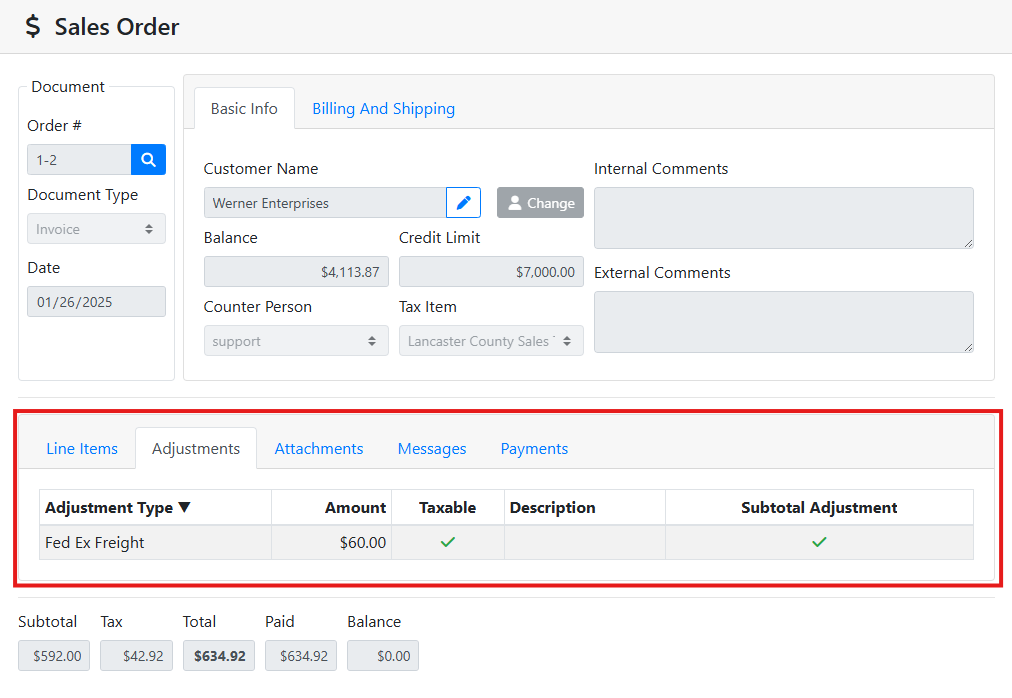Click the Date field
The width and height of the screenshot is (1012, 698).
[x=96, y=302]
